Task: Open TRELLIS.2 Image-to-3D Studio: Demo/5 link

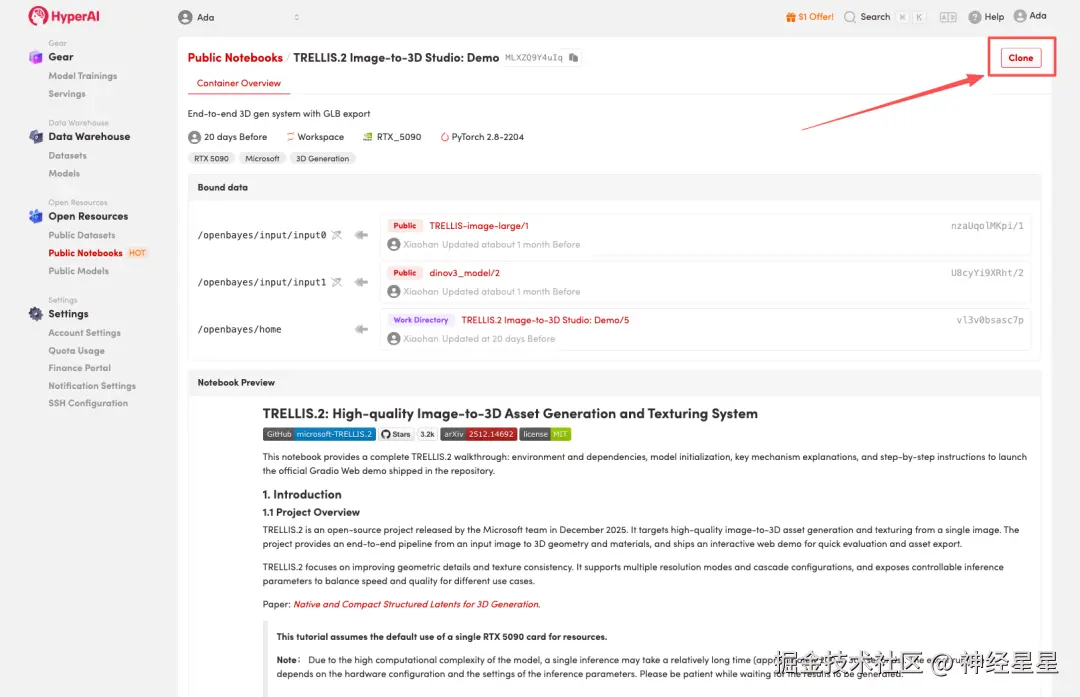Action: click(x=545, y=320)
